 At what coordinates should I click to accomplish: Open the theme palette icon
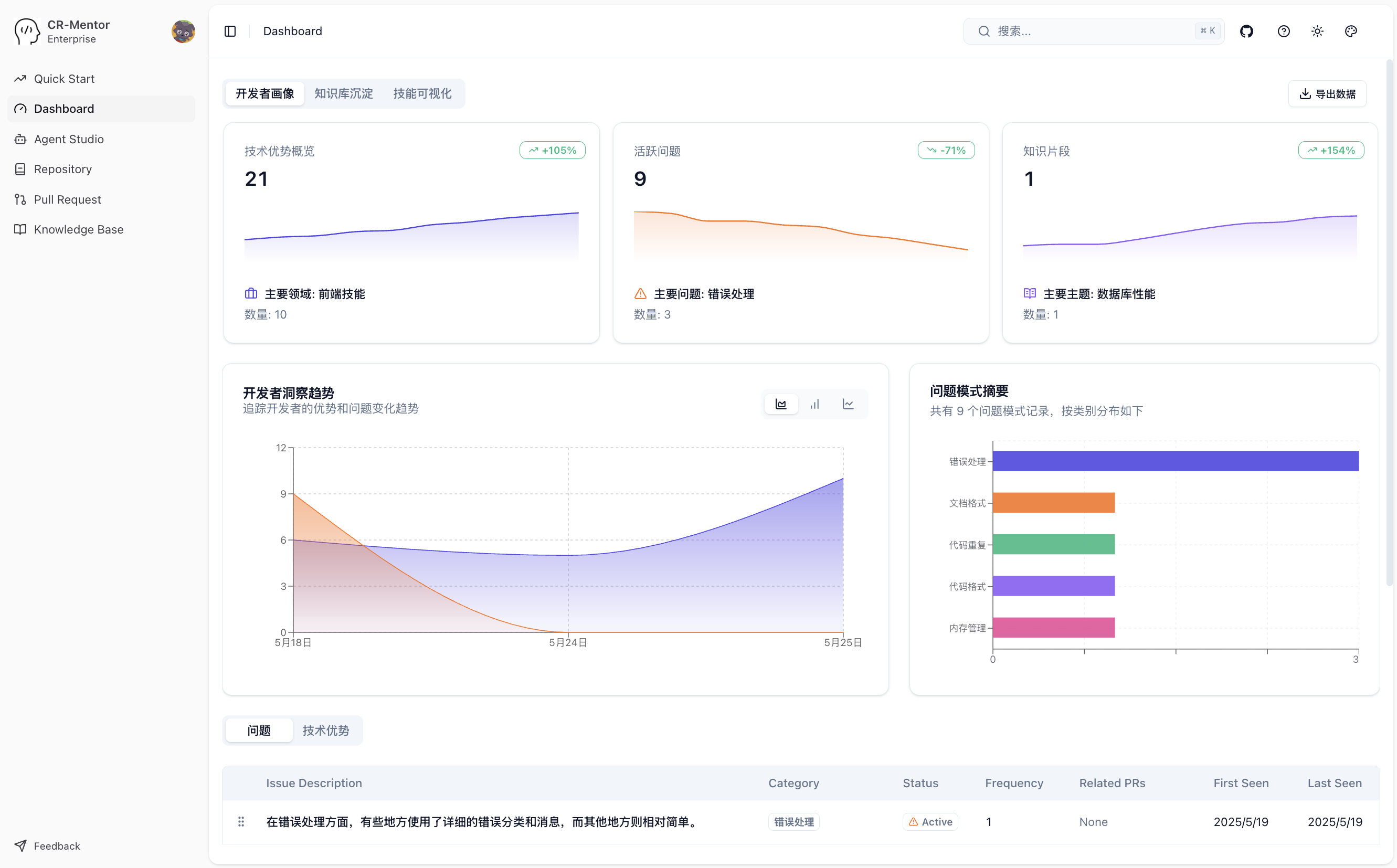pos(1351,31)
